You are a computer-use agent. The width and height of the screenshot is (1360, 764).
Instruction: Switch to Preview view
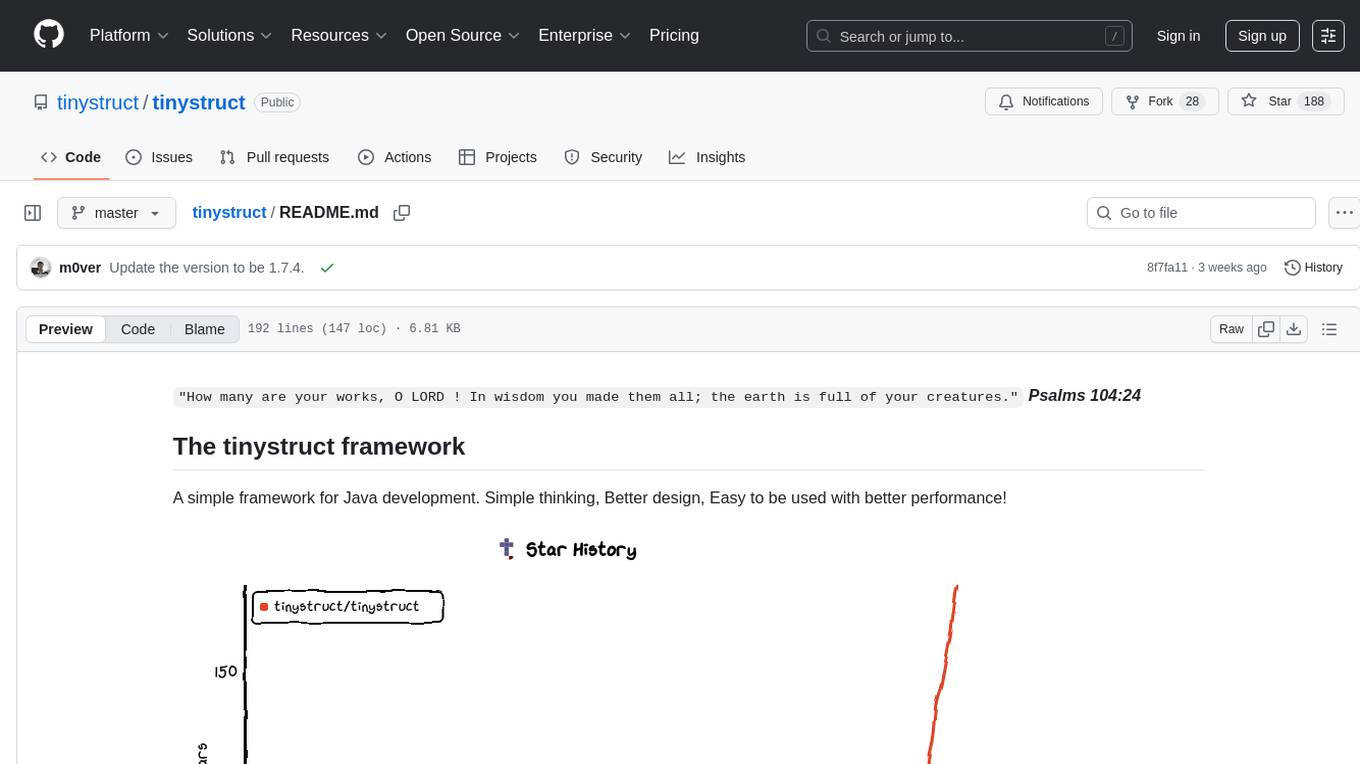pyautogui.click(x=66, y=329)
